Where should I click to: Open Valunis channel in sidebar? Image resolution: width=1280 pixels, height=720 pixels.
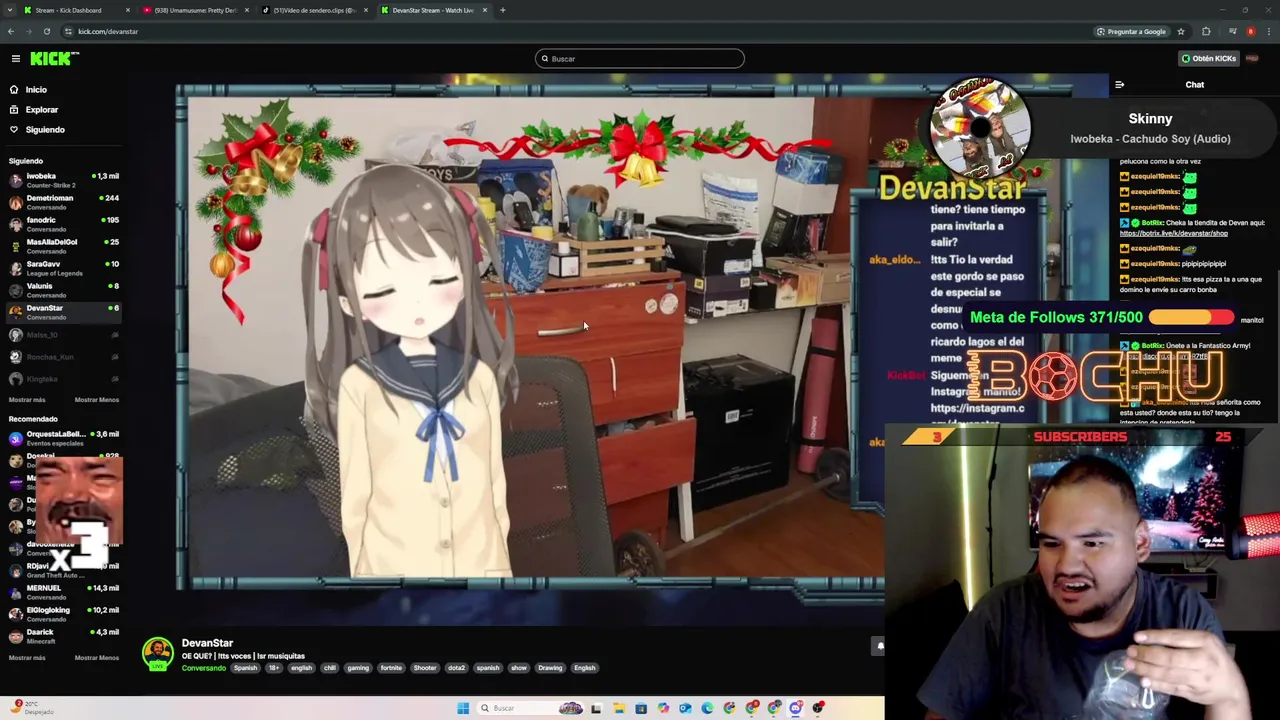pos(63,290)
